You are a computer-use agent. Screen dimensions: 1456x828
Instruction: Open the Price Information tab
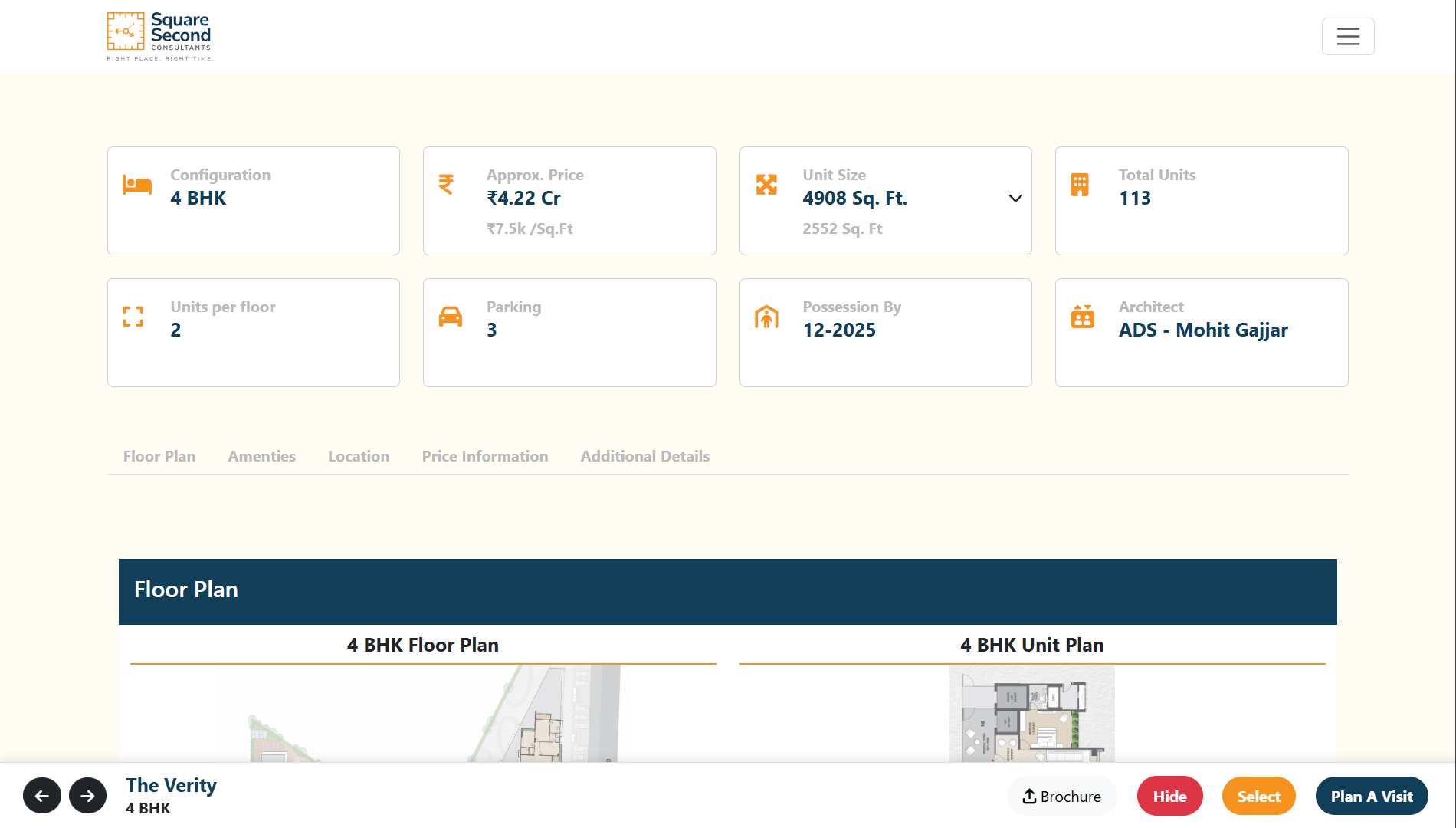pyautogui.click(x=485, y=456)
